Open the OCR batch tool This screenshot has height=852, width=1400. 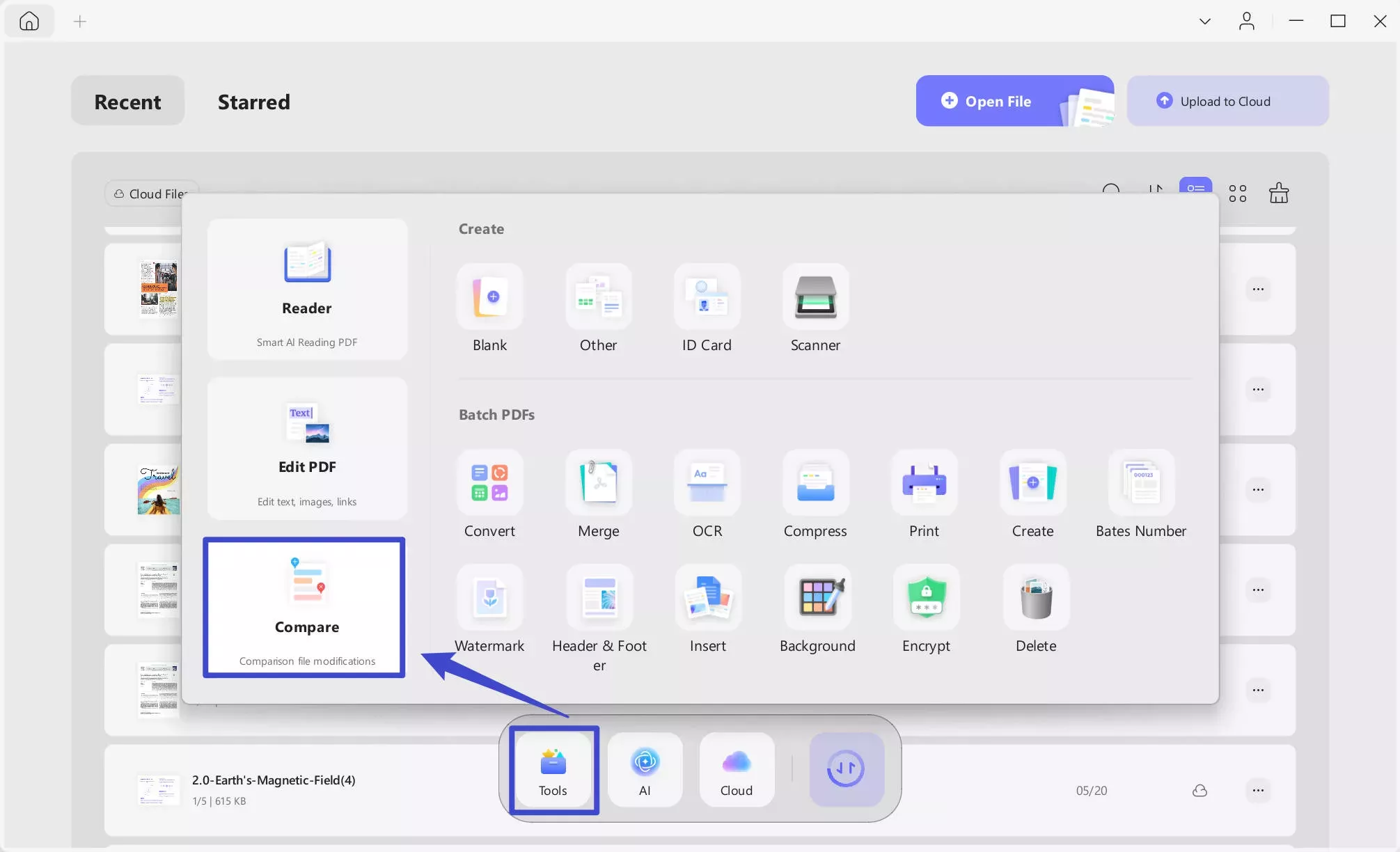tap(707, 483)
